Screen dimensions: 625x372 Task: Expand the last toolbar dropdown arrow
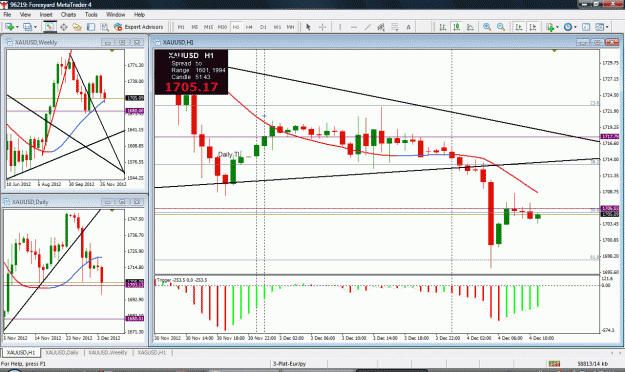click(607, 27)
